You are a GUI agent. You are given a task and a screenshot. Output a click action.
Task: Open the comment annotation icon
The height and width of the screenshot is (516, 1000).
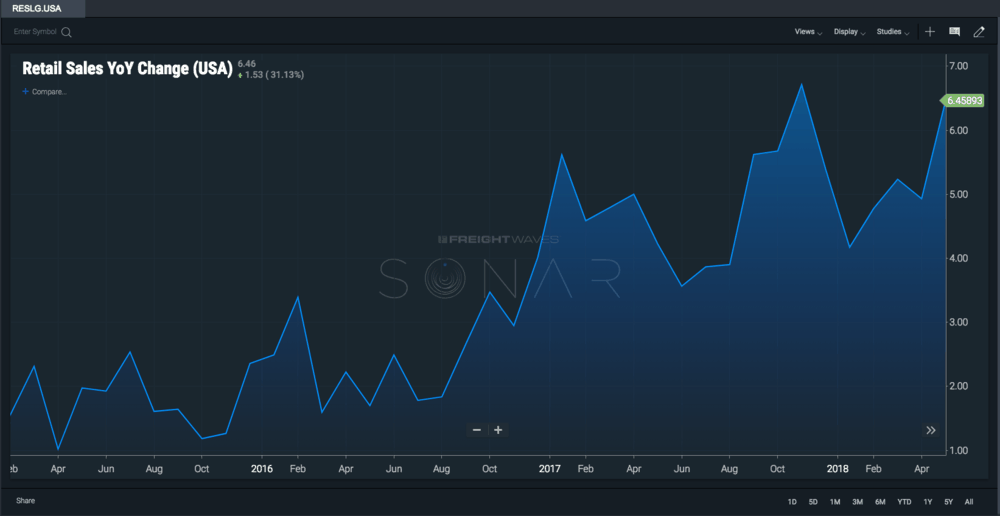(954, 32)
